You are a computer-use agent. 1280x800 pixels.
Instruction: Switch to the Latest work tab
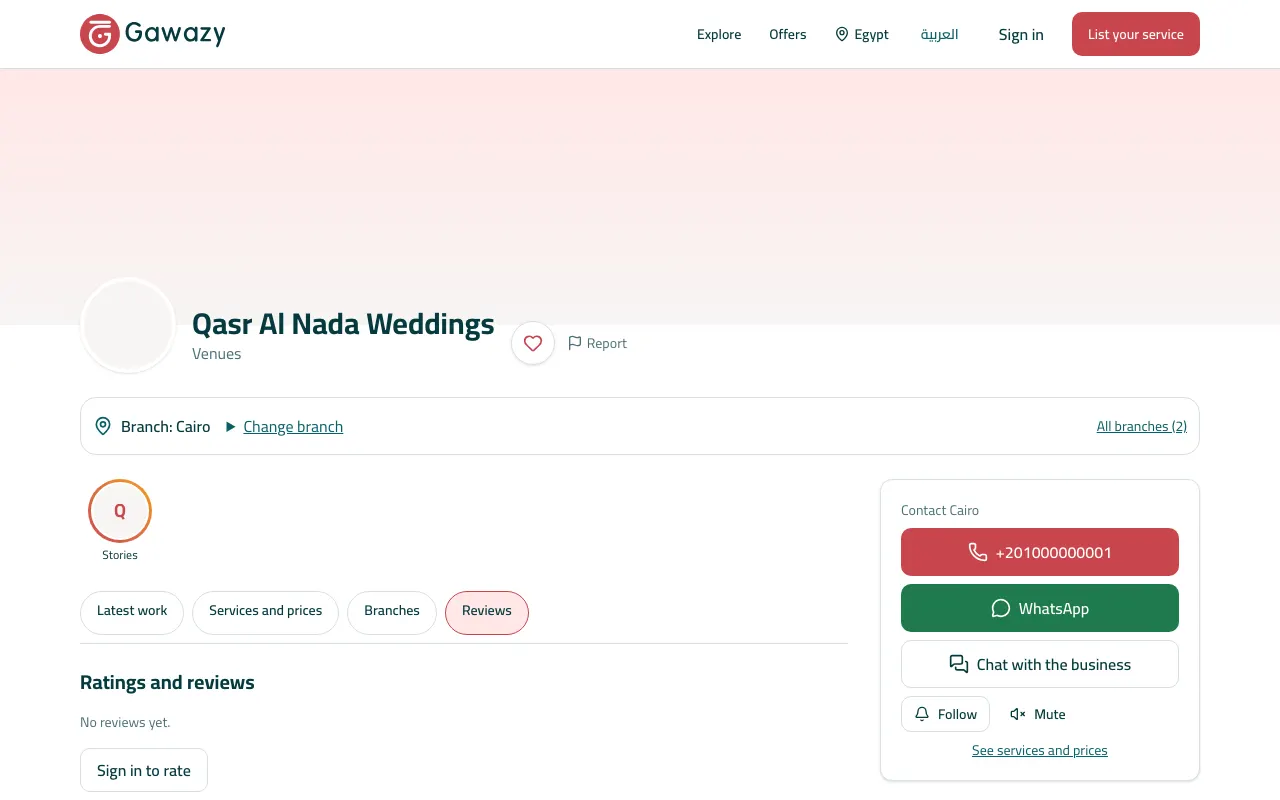click(x=132, y=612)
